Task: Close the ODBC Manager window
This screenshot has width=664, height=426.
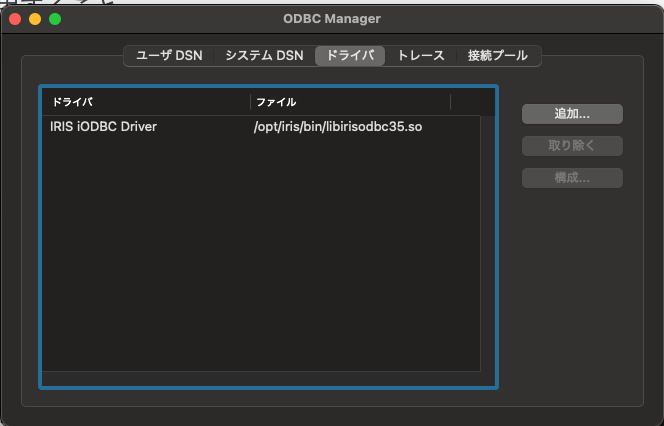Action: [15, 19]
